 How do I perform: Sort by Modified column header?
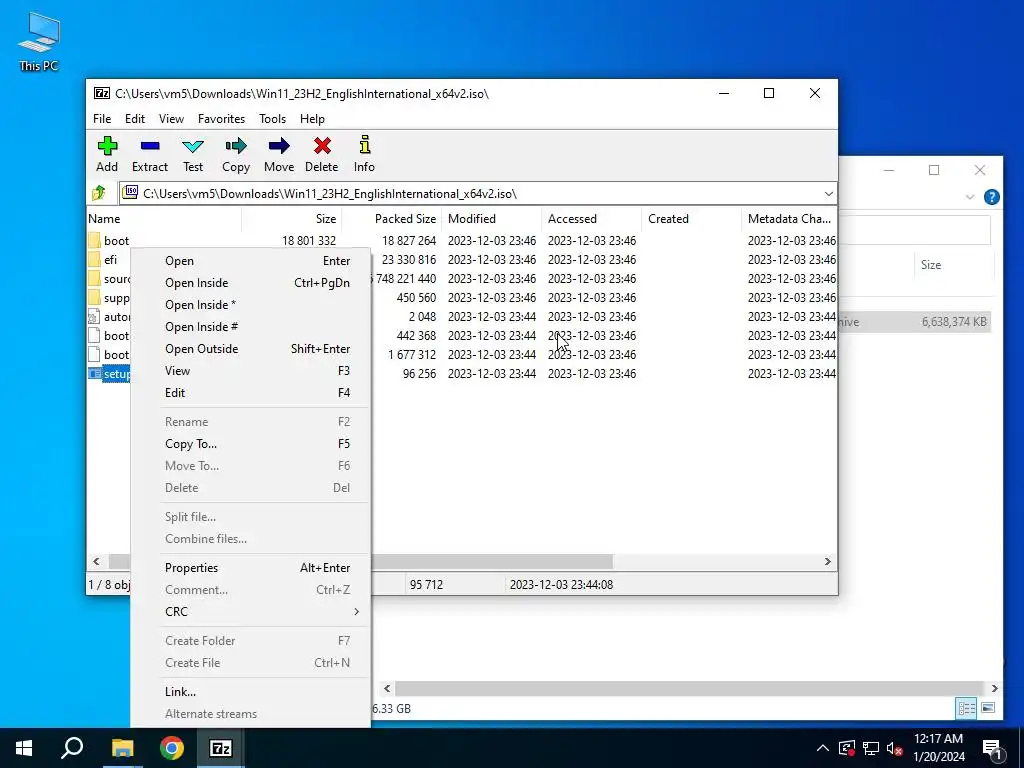tap(492, 219)
